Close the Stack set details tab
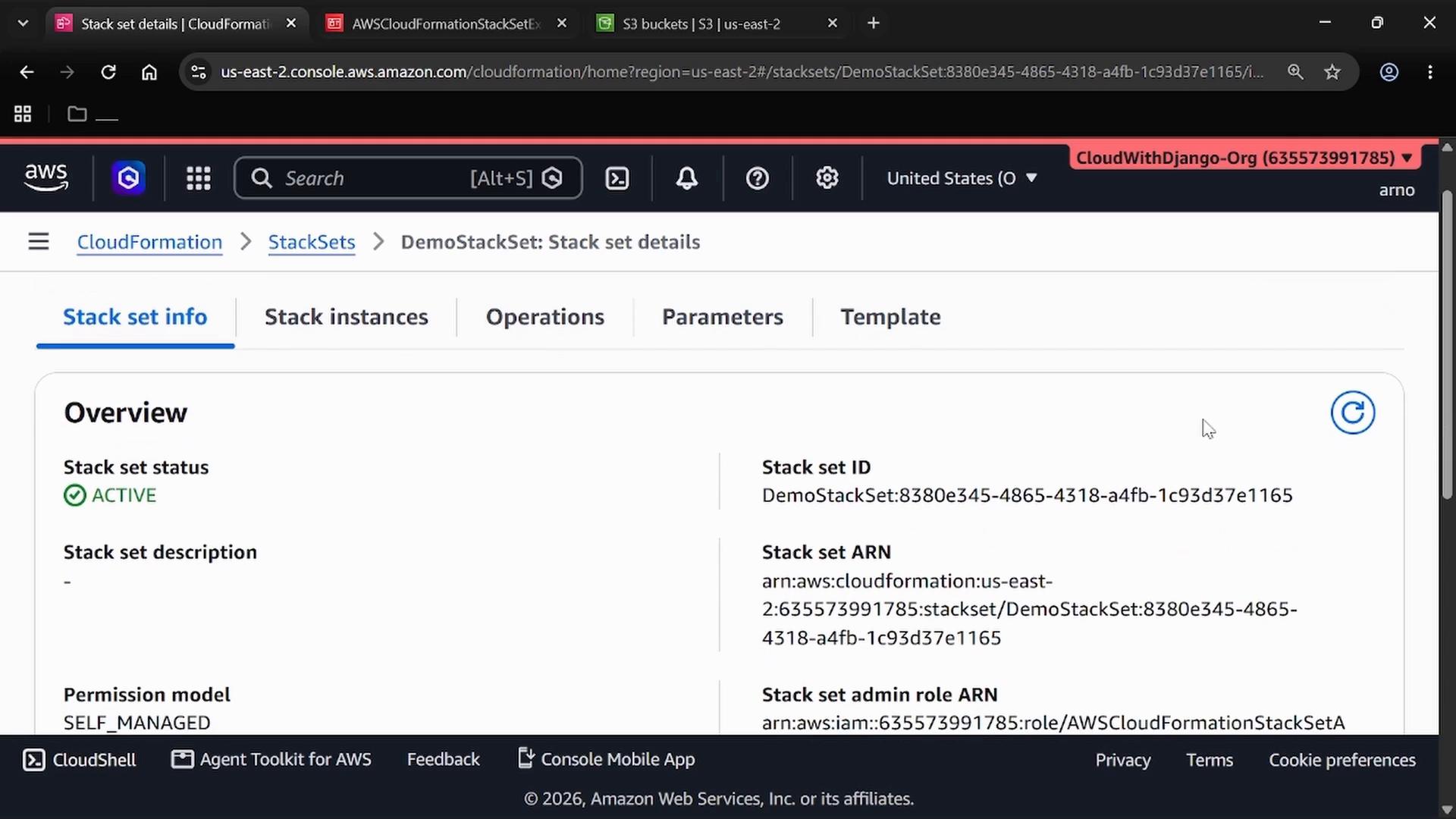Image resolution: width=1456 pixels, height=819 pixels. [x=291, y=24]
